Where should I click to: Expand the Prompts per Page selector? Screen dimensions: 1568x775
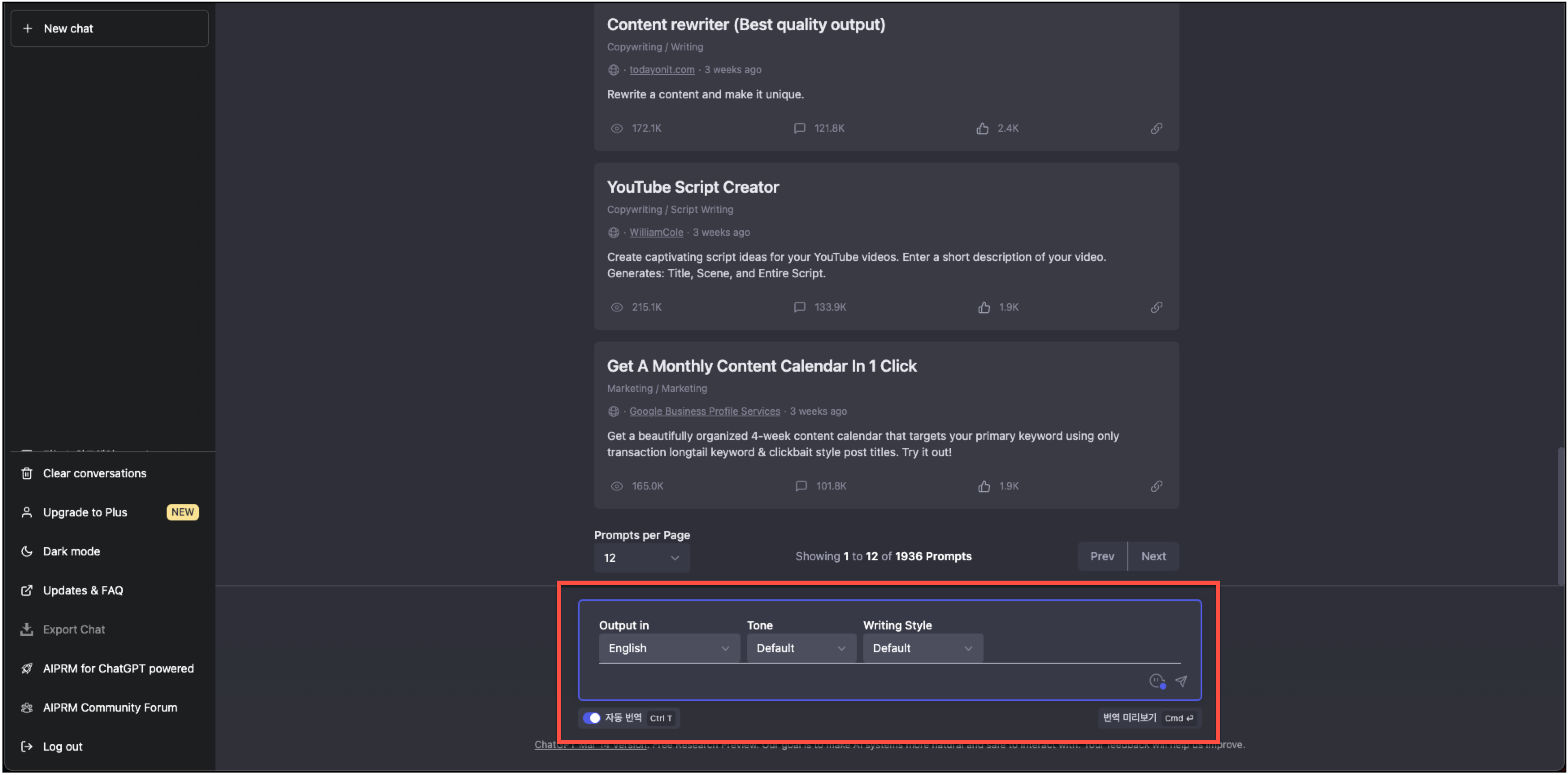tap(640, 558)
